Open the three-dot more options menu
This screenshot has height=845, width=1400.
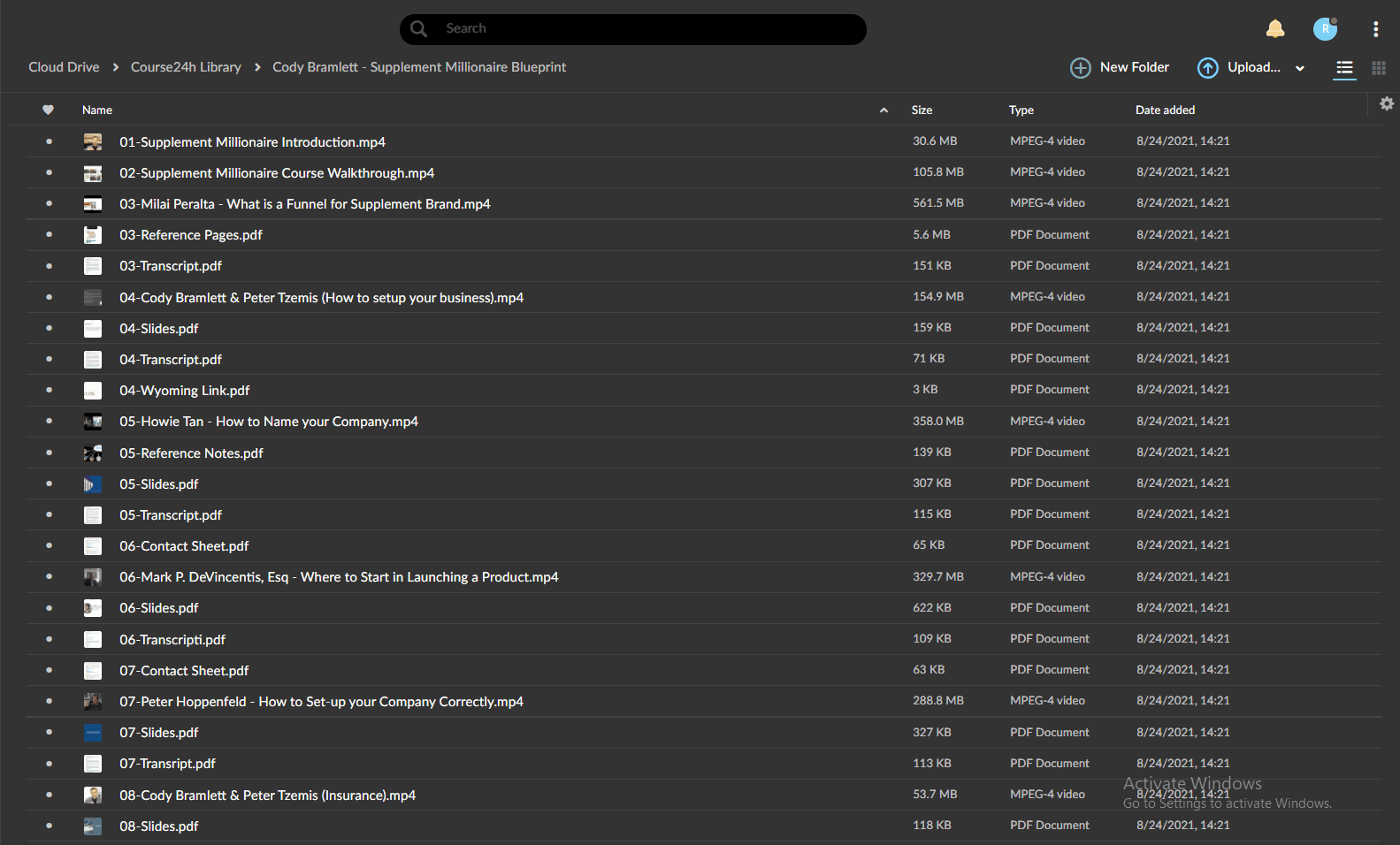[1375, 29]
